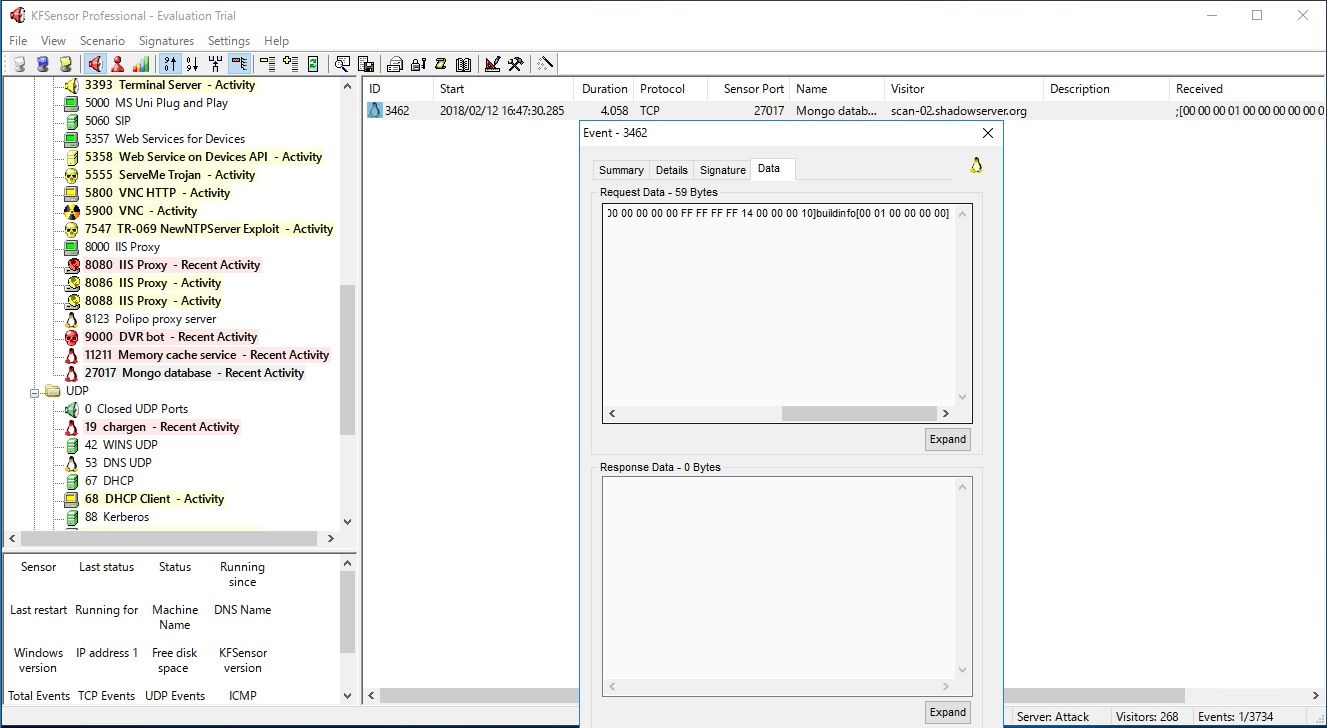The height and width of the screenshot is (728, 1327).
Task: Click the blue monitor toolbar icon
Action: (x=42, y=64)
